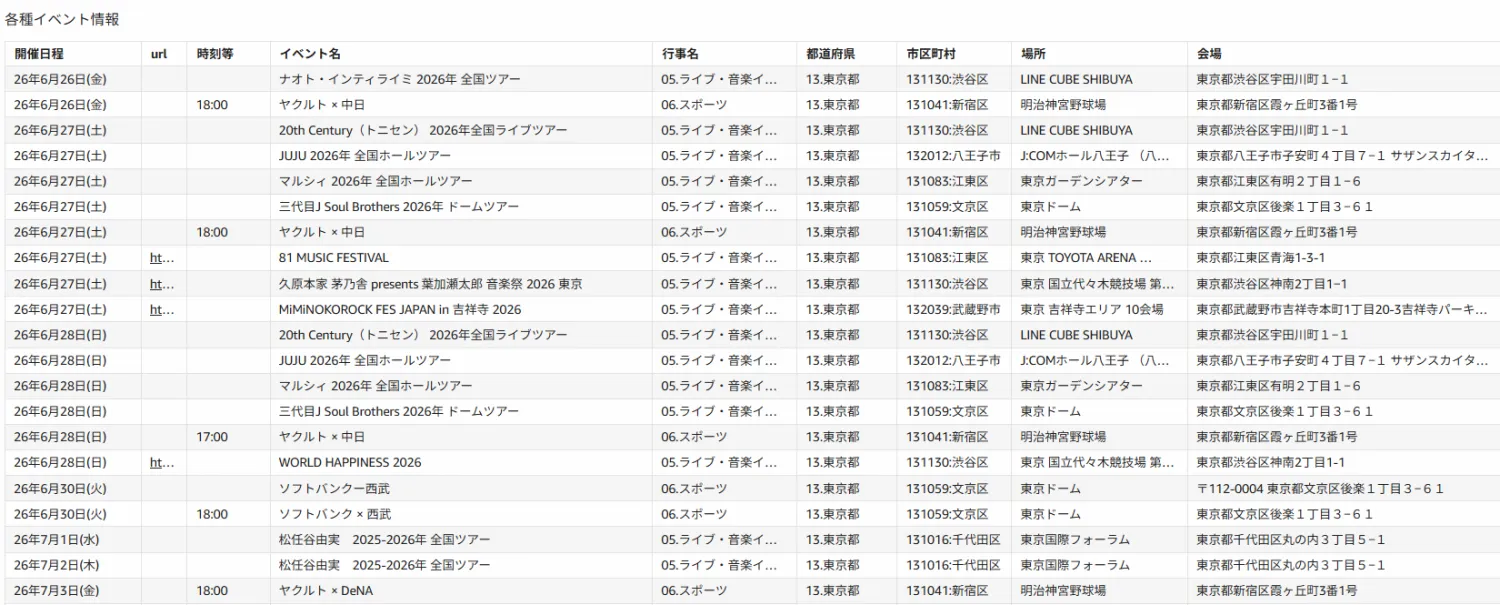Click the 81 MUSIC FESTIVAL event name
The width and height of the screenshot is (1500, 605).
pos(334,258)
